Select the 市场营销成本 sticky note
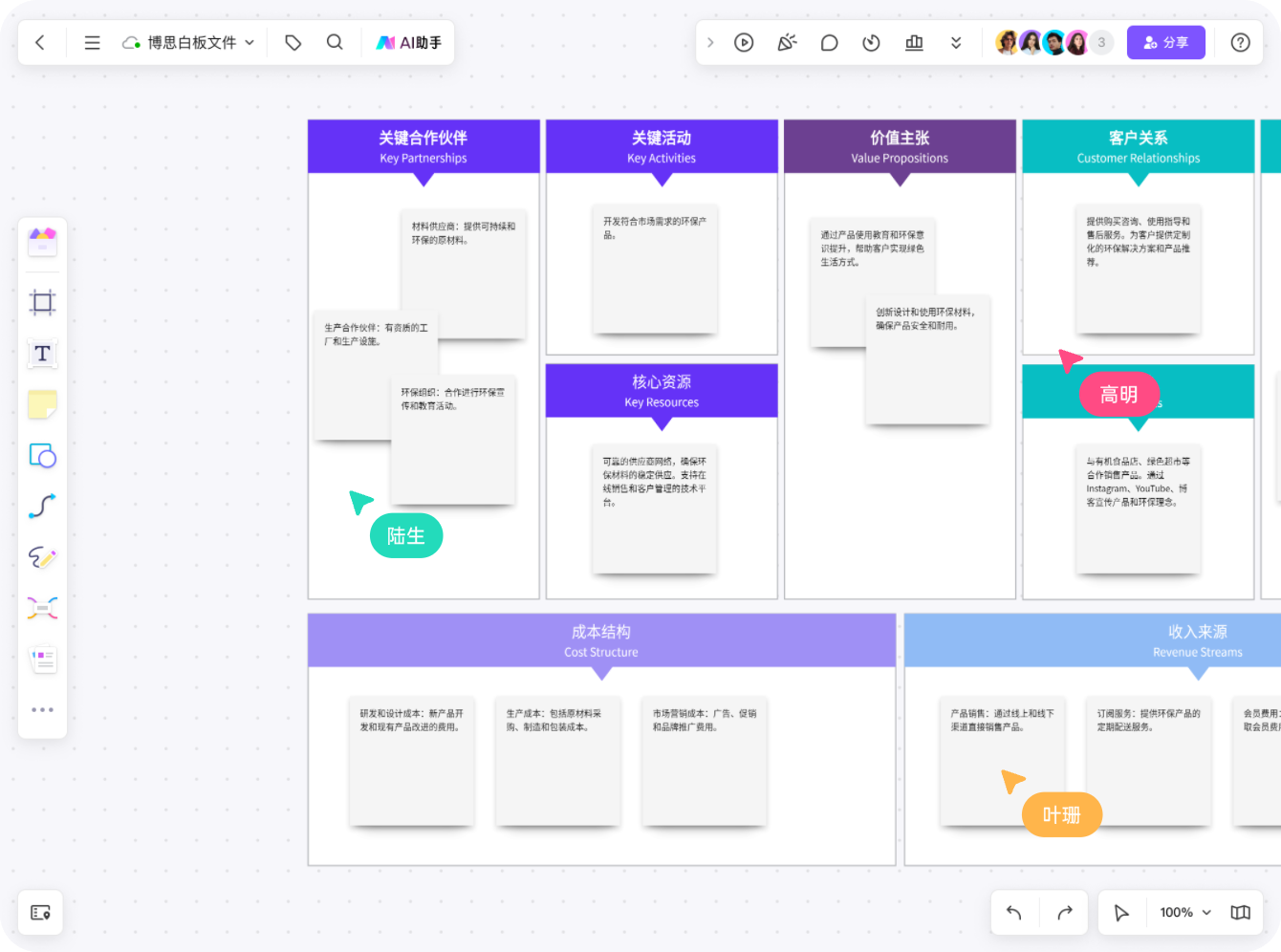The width and height of the screenshot is (1281, 952). pos(705,762)
